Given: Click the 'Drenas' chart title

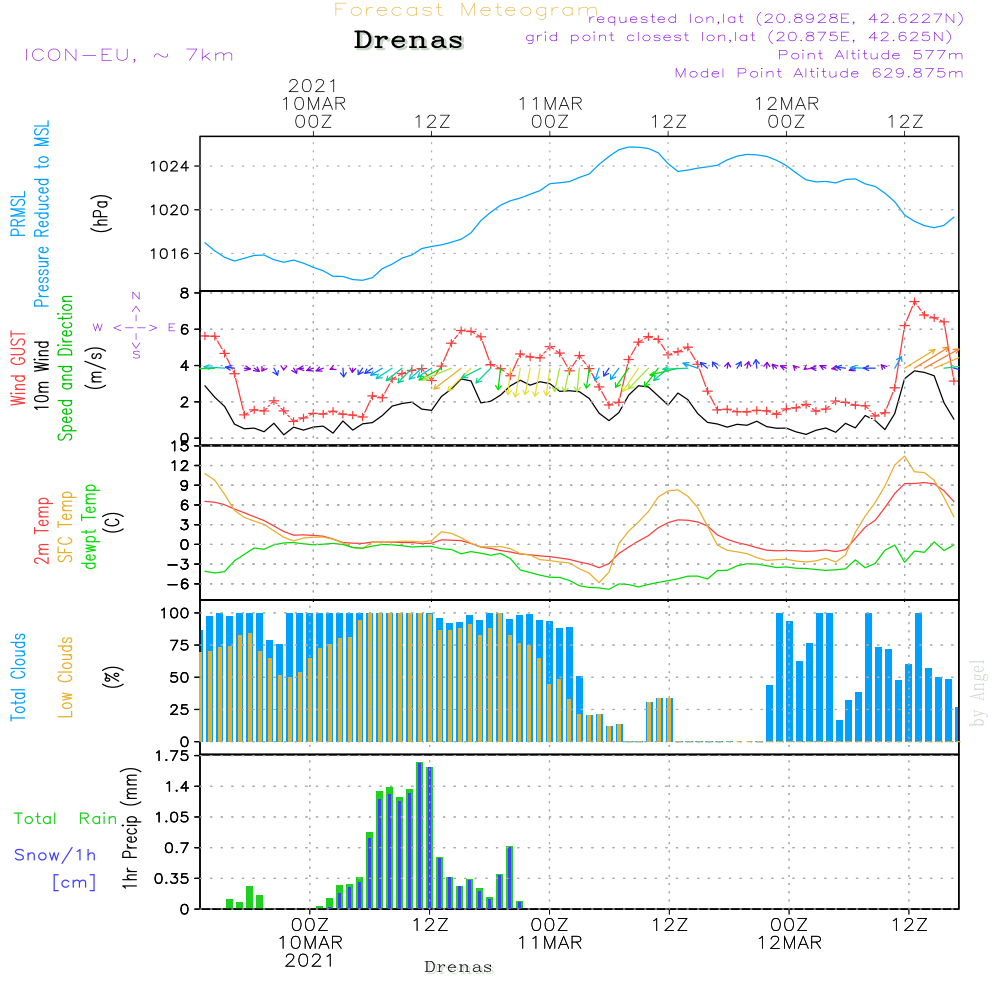Looking at the screenshot, I should click(409, 40).
